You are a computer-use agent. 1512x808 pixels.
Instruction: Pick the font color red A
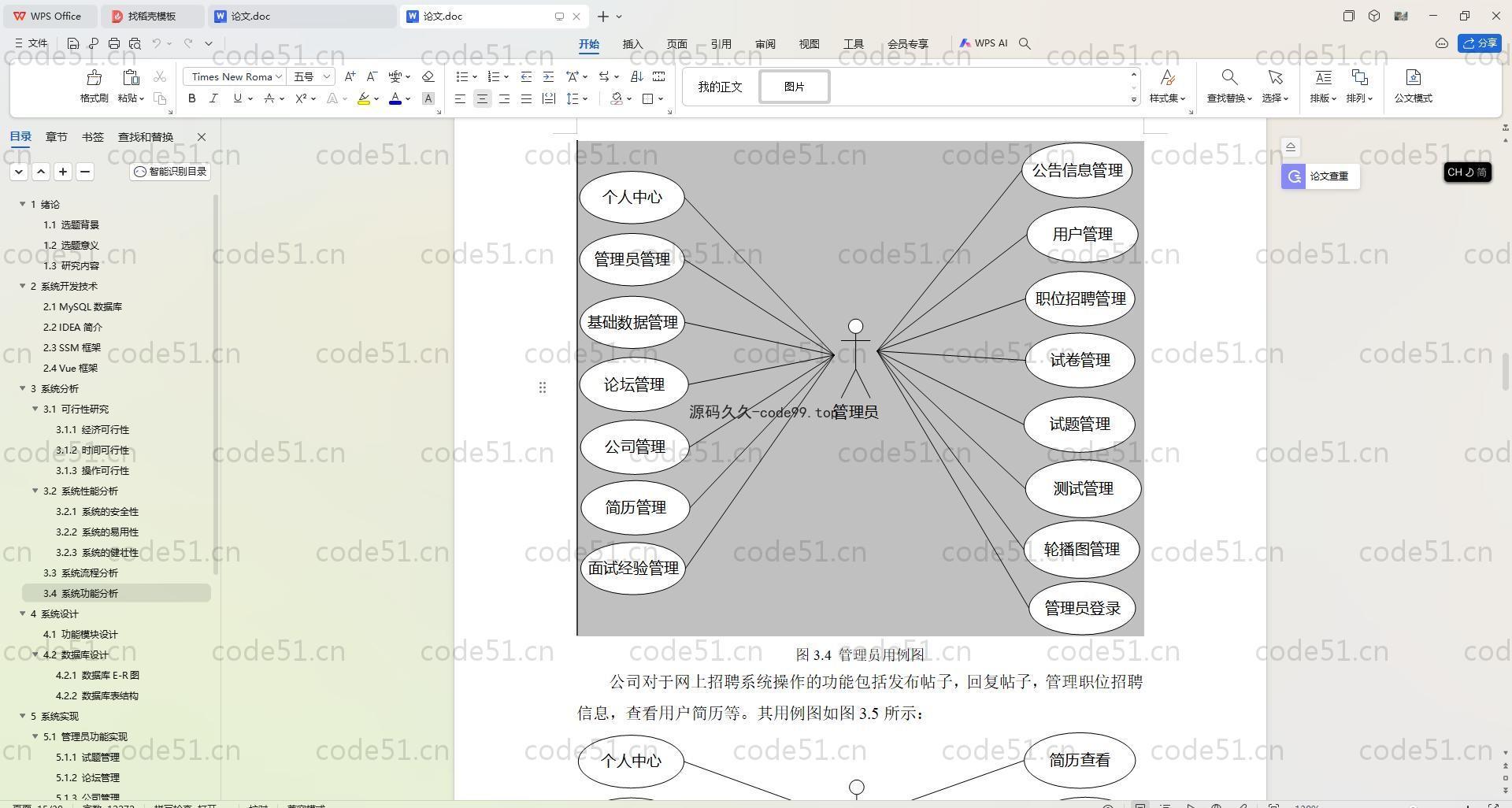(x=395, y=98)
